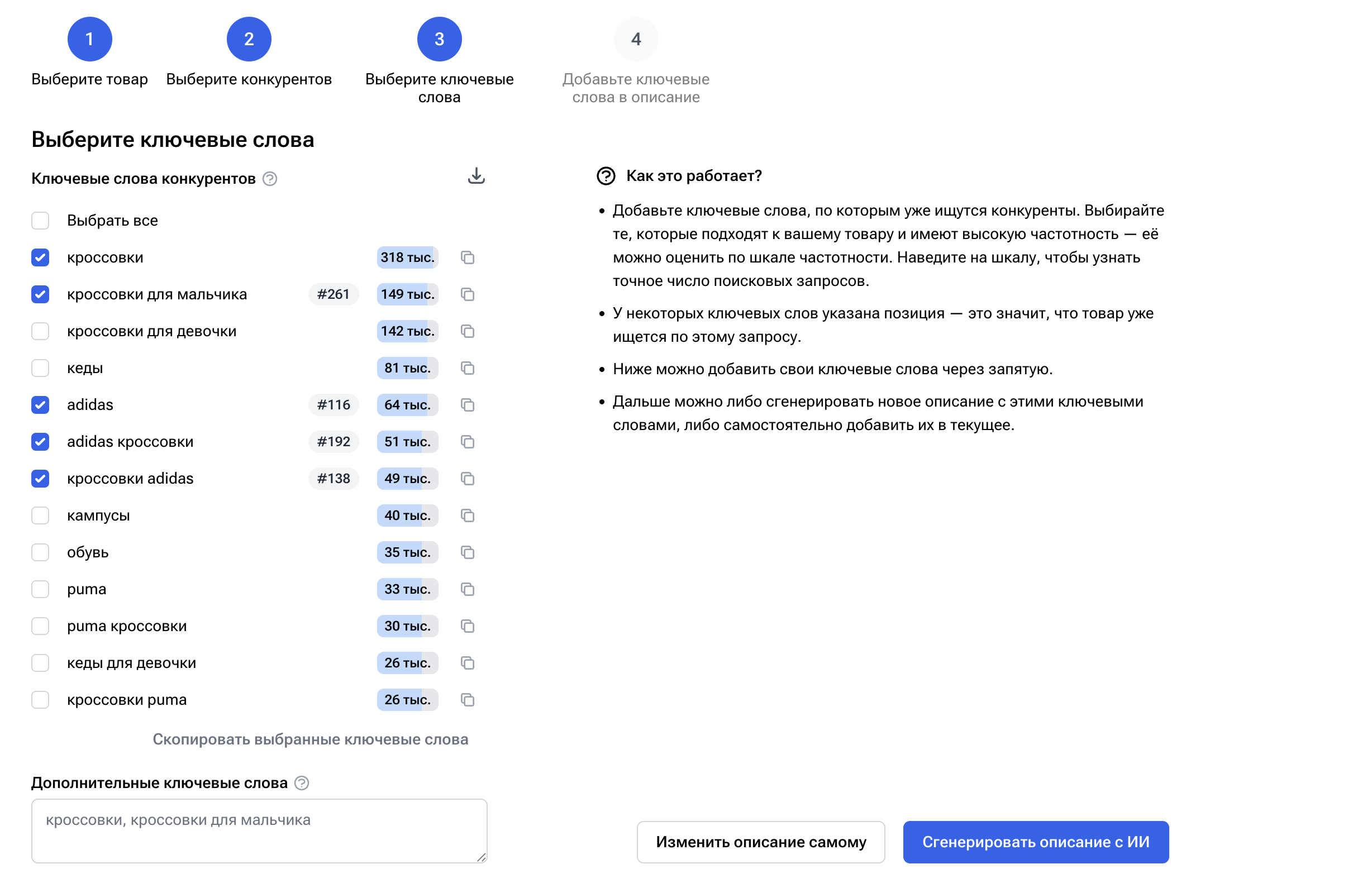Click 'Изменить описание самому' button

761,842
